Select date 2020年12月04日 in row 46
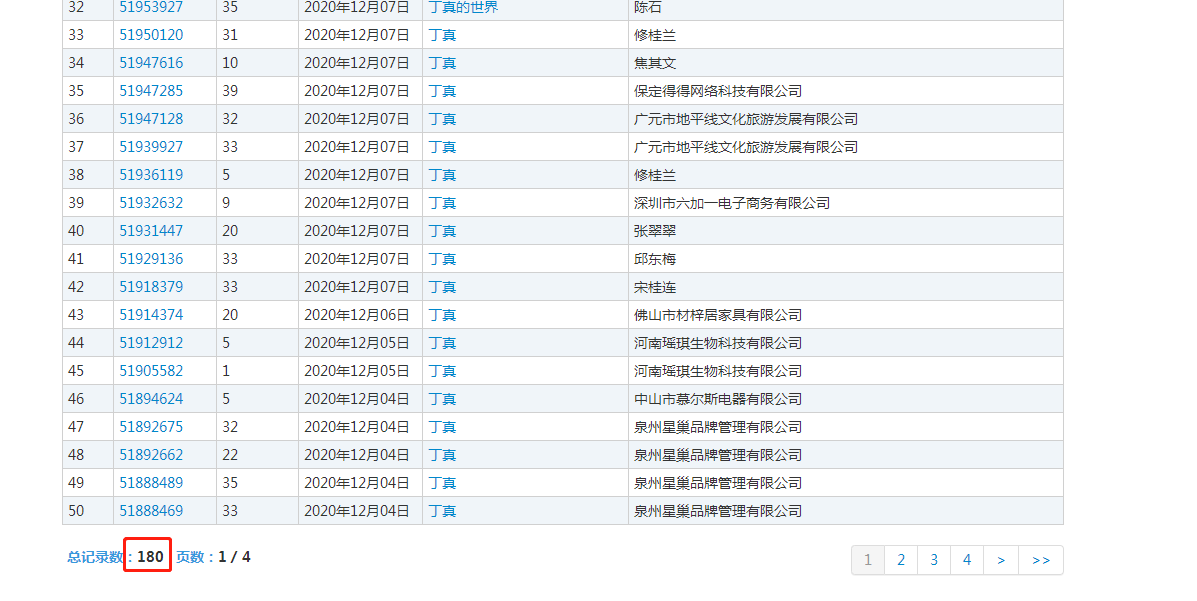 pos(357,399)
